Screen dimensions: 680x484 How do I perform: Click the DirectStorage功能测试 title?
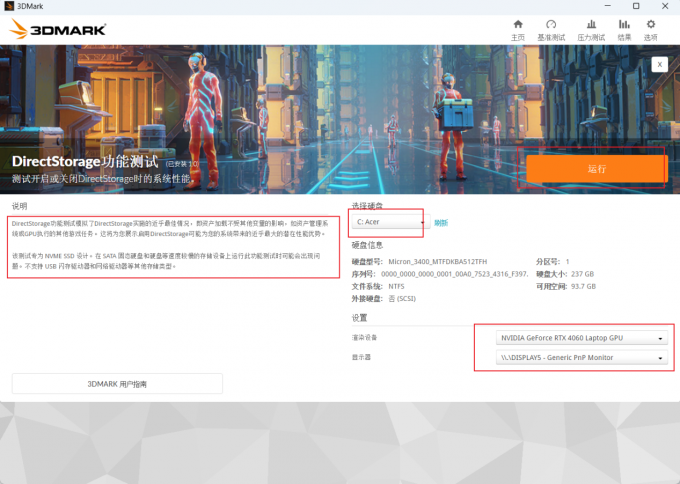85,161
